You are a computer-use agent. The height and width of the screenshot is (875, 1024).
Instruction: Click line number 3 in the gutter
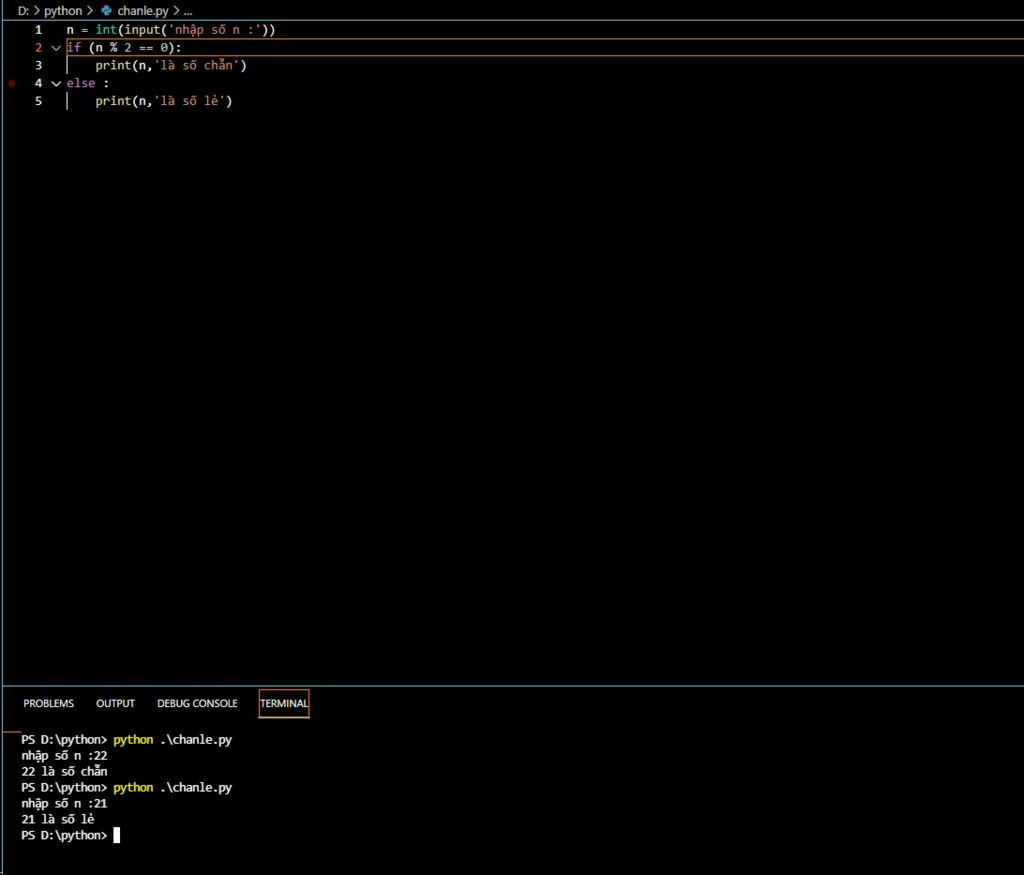coord(39,65)
